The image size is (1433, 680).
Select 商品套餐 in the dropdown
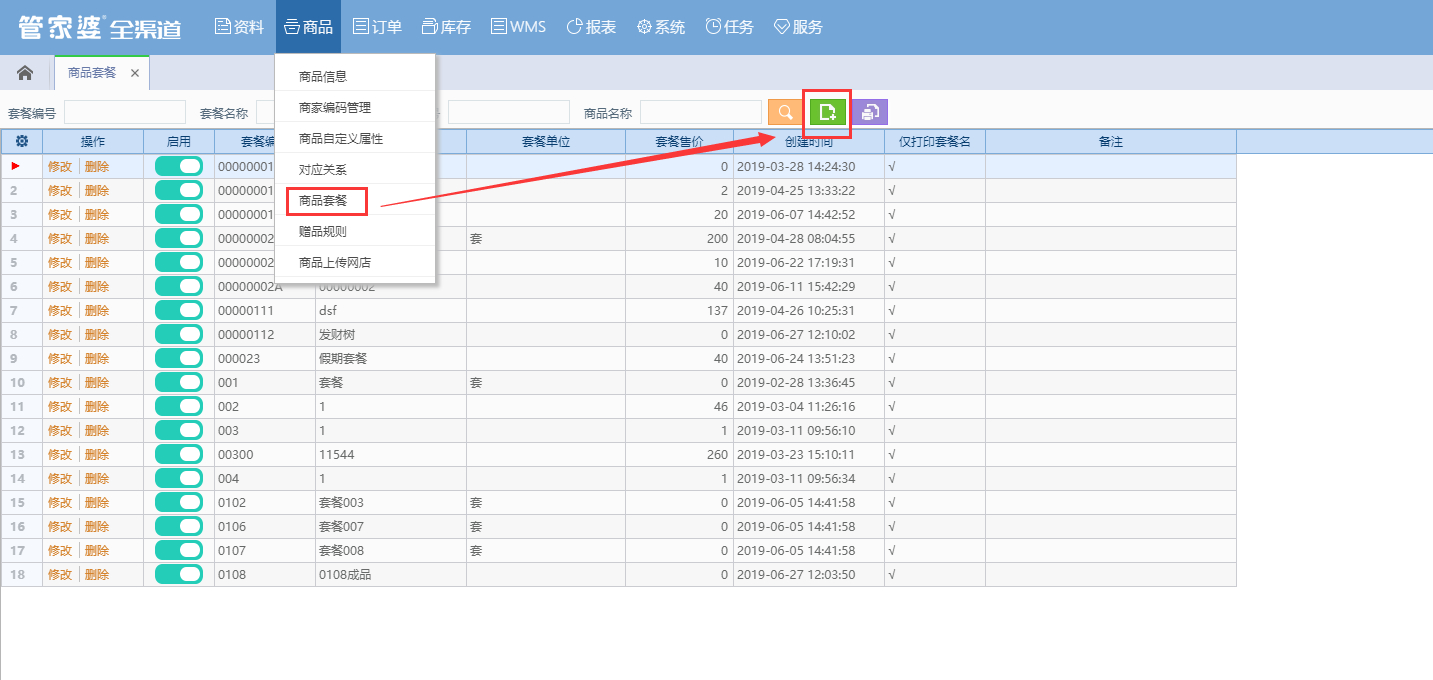tap(355, 200)
